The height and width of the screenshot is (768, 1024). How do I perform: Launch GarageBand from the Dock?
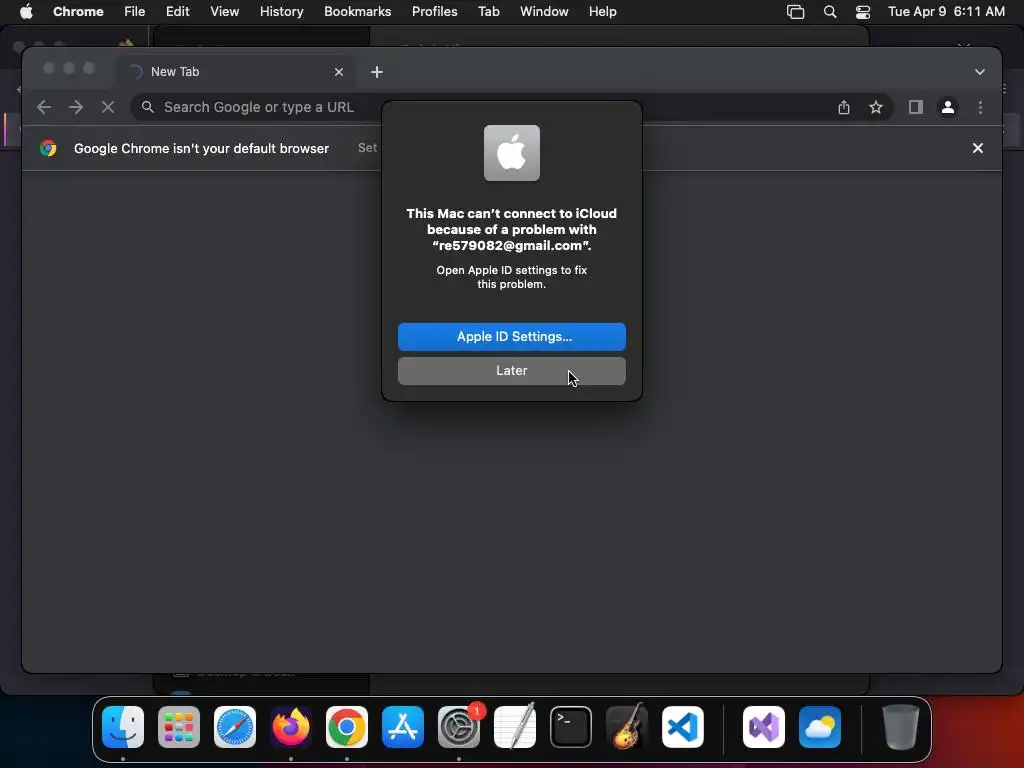click(627, 727)
